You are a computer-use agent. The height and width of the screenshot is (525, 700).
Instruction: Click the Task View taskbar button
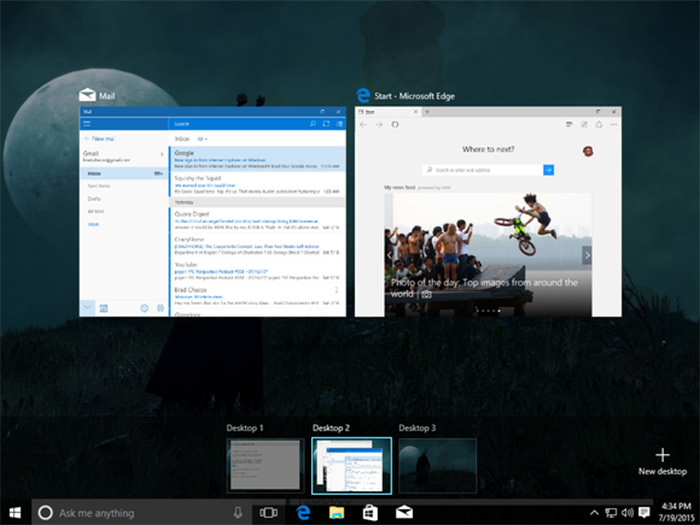[x=268, y=512]
